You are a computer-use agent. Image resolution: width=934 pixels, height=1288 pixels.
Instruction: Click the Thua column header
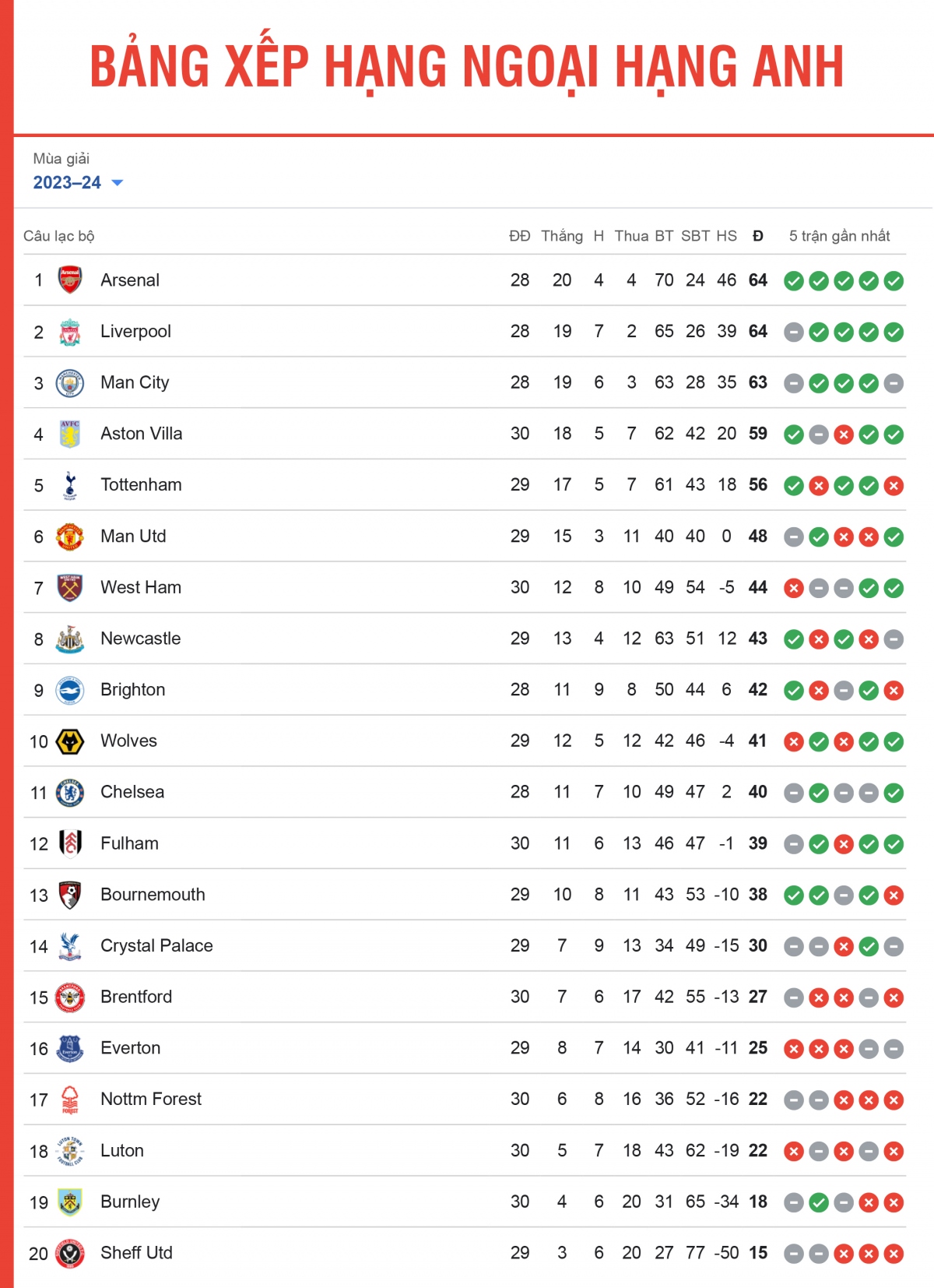pos(631,236)
